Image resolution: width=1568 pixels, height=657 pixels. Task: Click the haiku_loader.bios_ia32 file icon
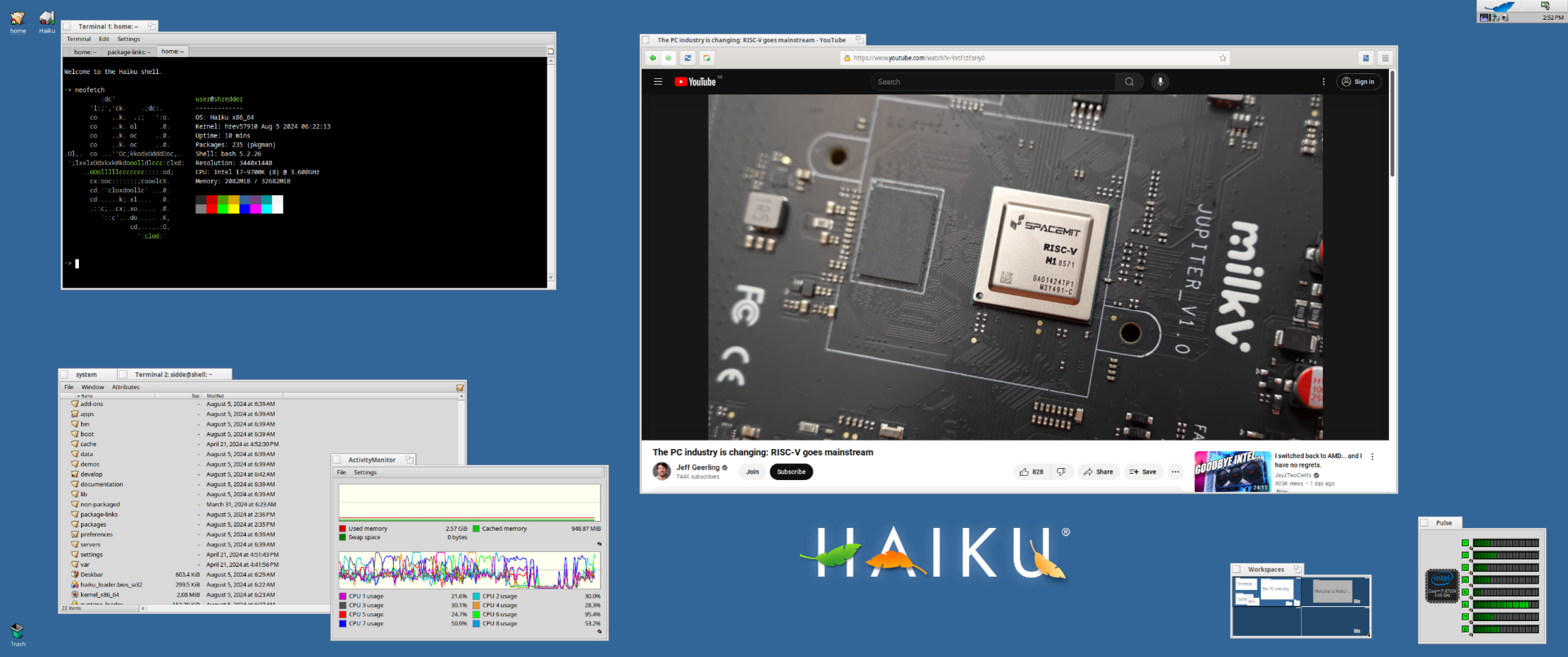click(75, 584)
